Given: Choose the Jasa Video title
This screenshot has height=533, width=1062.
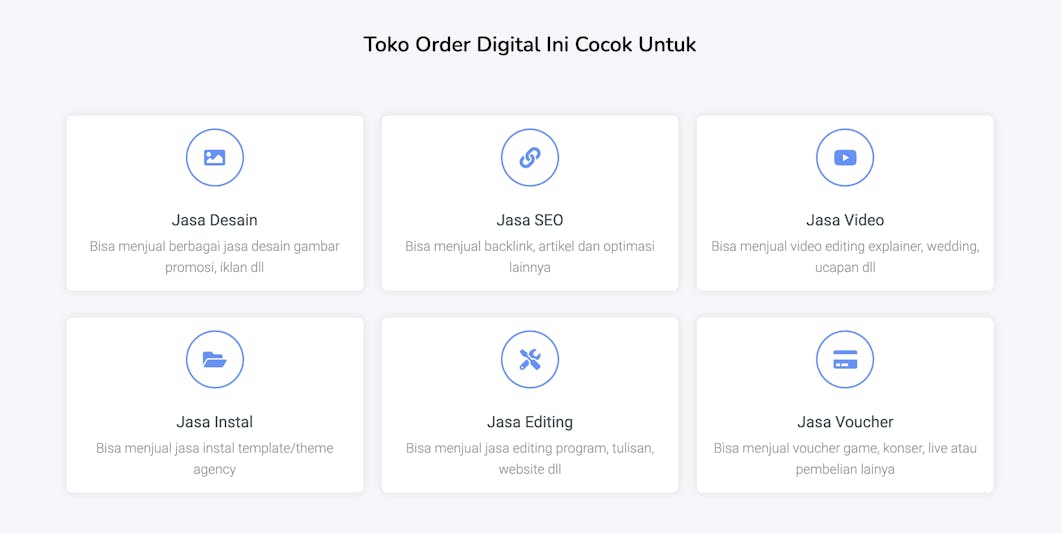Looking at the screenshot, I should pos(845,220).
